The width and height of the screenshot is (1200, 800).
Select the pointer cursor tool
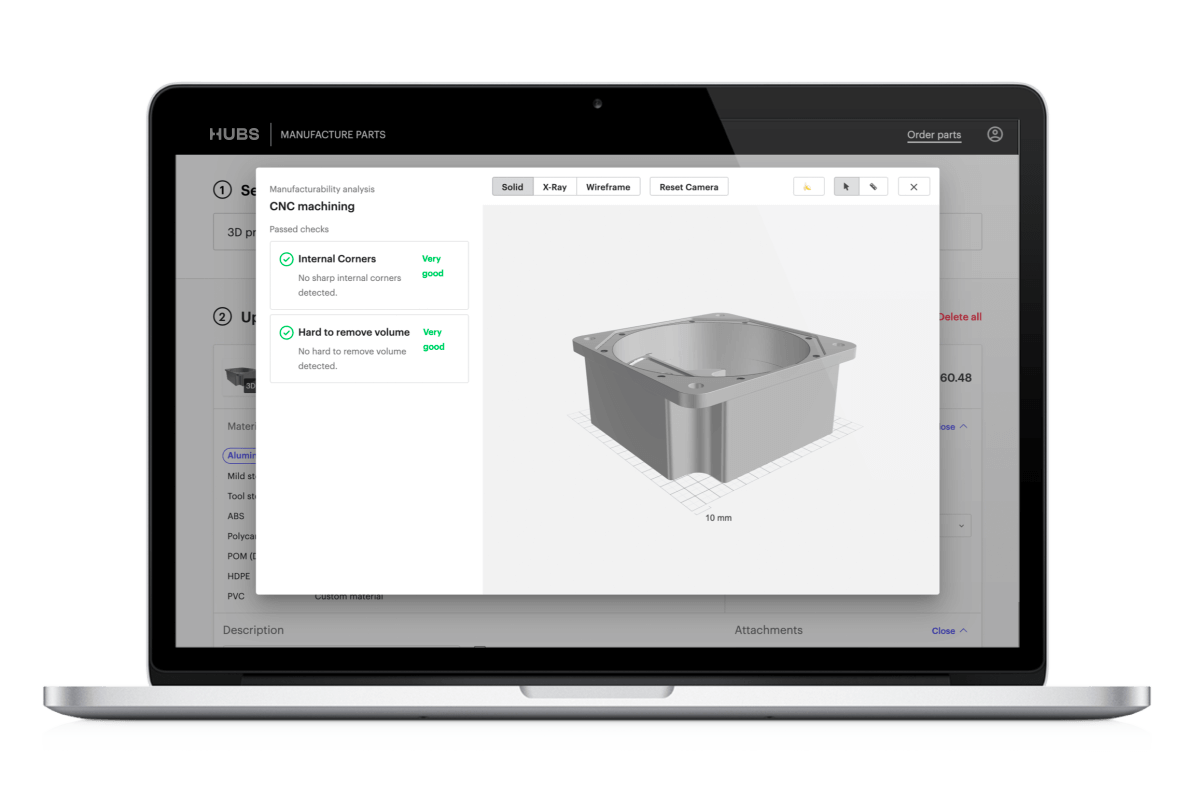pos(846,187)
